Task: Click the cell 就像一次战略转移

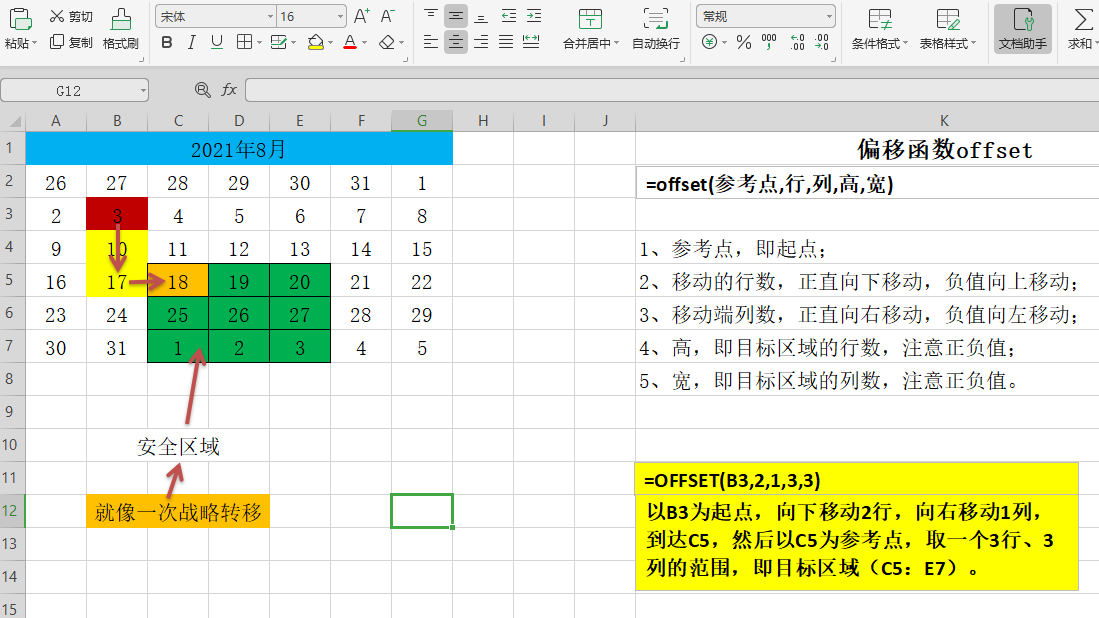Action: (x=178, y=511)
